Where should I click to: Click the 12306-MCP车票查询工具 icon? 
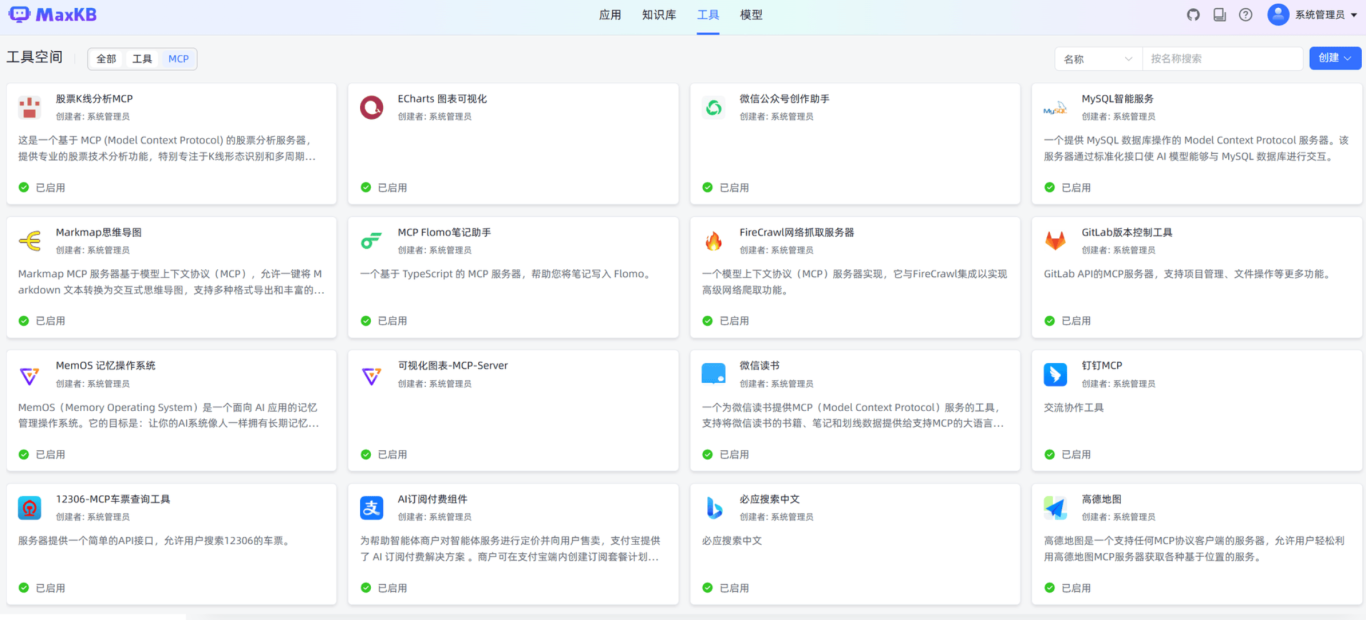point(30,508)
